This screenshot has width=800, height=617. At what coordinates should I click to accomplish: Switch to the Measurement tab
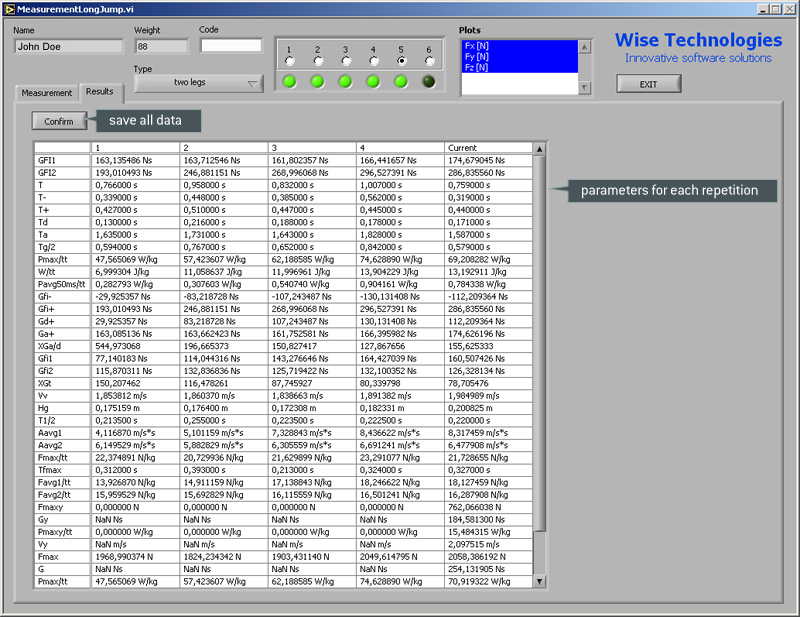pos(46,93)
